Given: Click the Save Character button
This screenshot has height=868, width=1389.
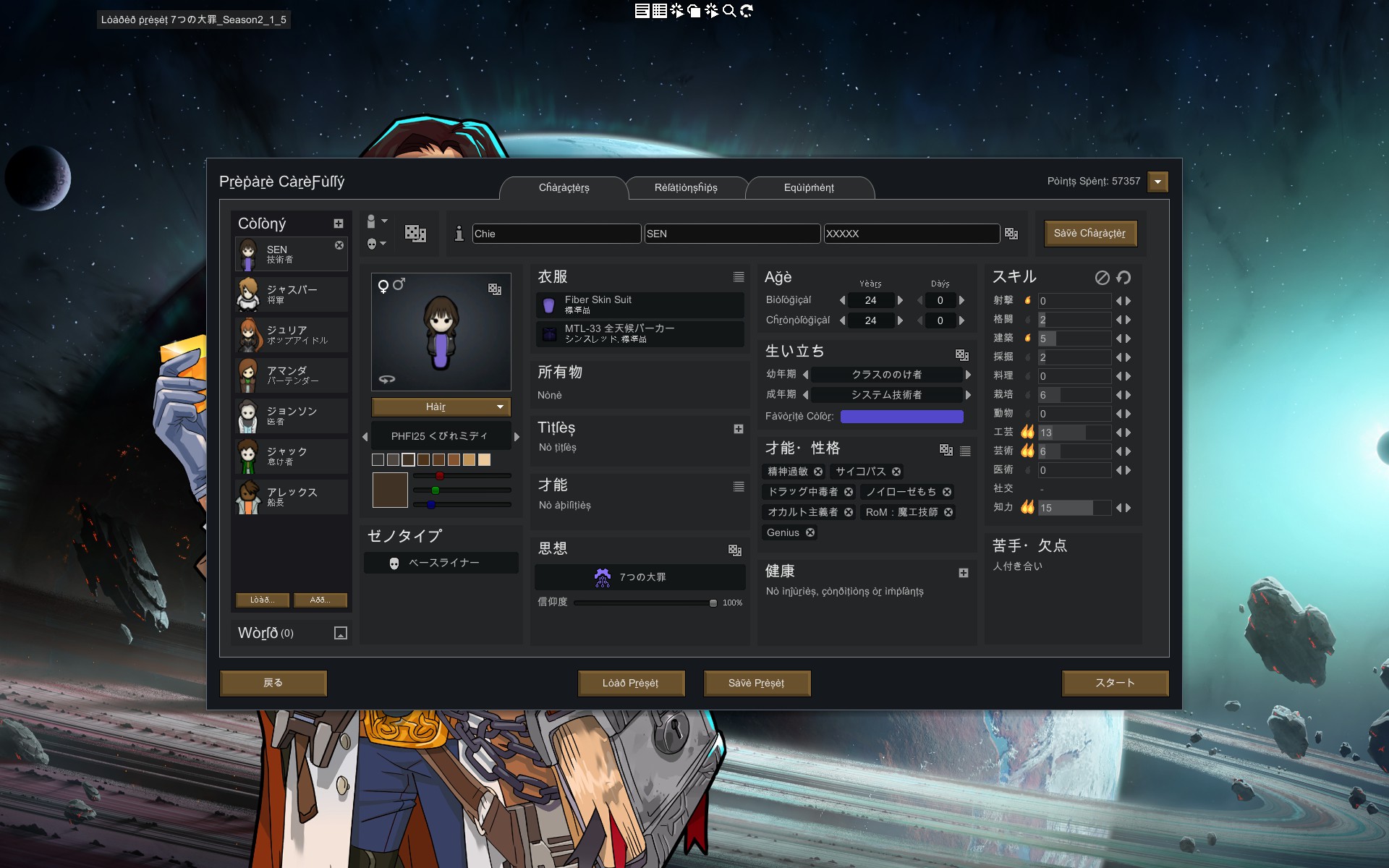Looking at the screenshot, I should click(x=1089, y=234).
